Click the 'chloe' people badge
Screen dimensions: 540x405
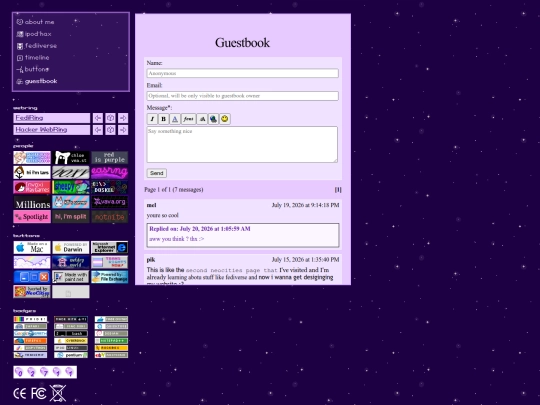tap(71, 157)
